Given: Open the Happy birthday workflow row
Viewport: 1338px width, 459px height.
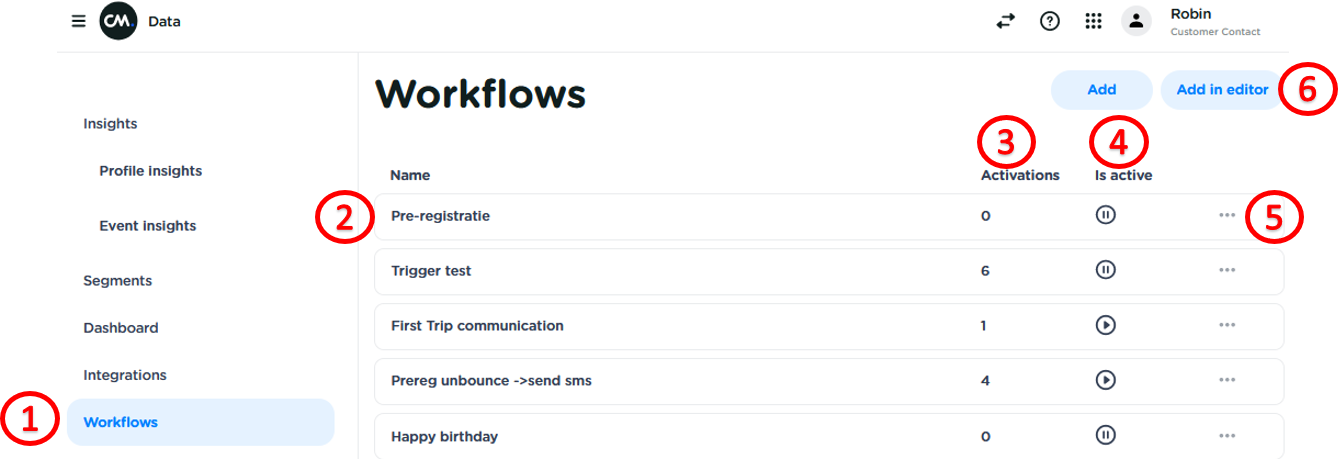Looking at the screenshot, I should tap(445, 436).
